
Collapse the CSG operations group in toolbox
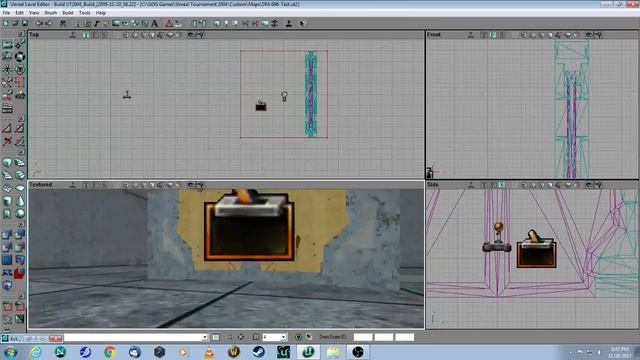coord(21,224)
